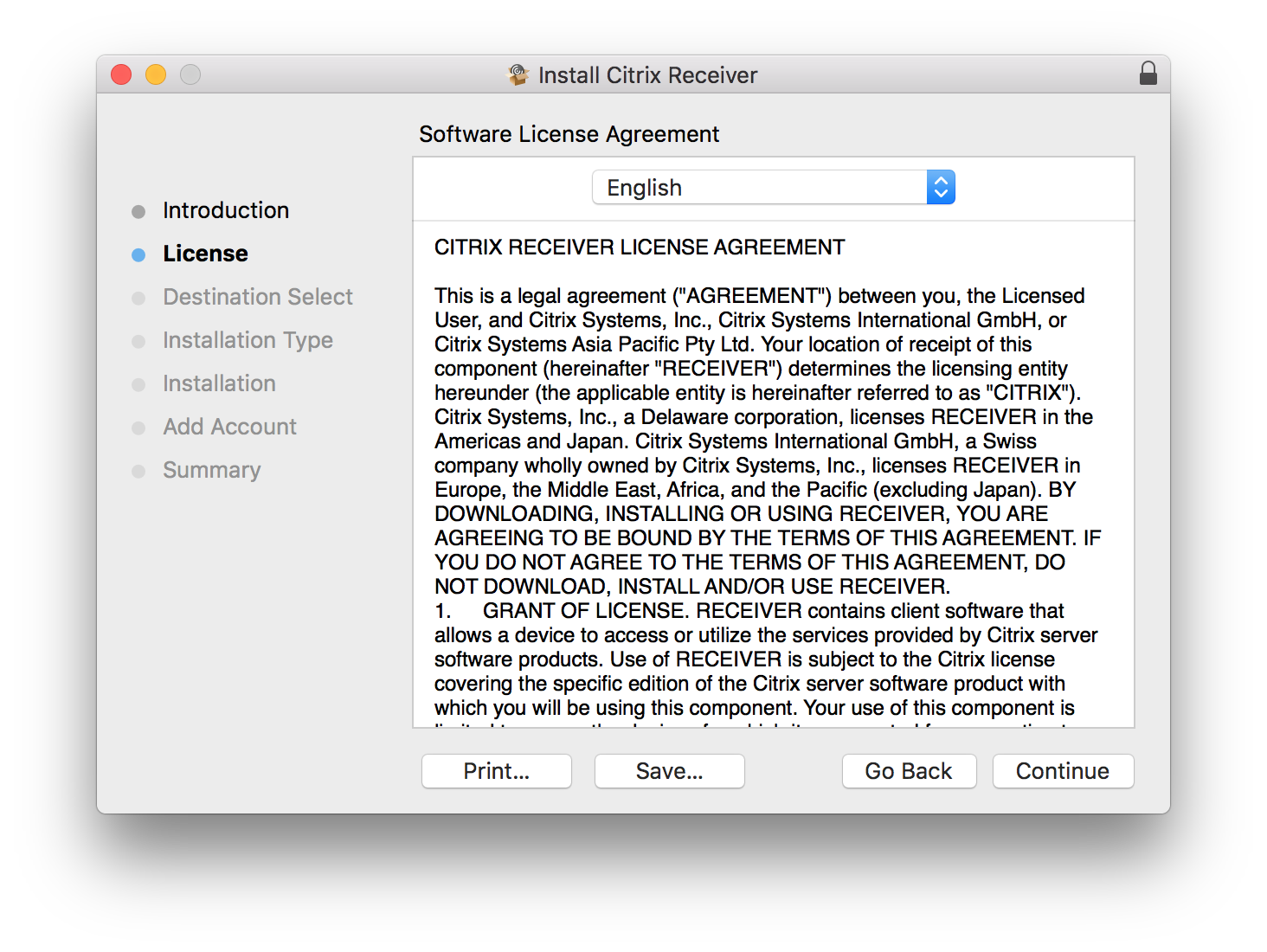
Task: Select the Introduction step in the sidebar
Action: (x=225, y=210)
